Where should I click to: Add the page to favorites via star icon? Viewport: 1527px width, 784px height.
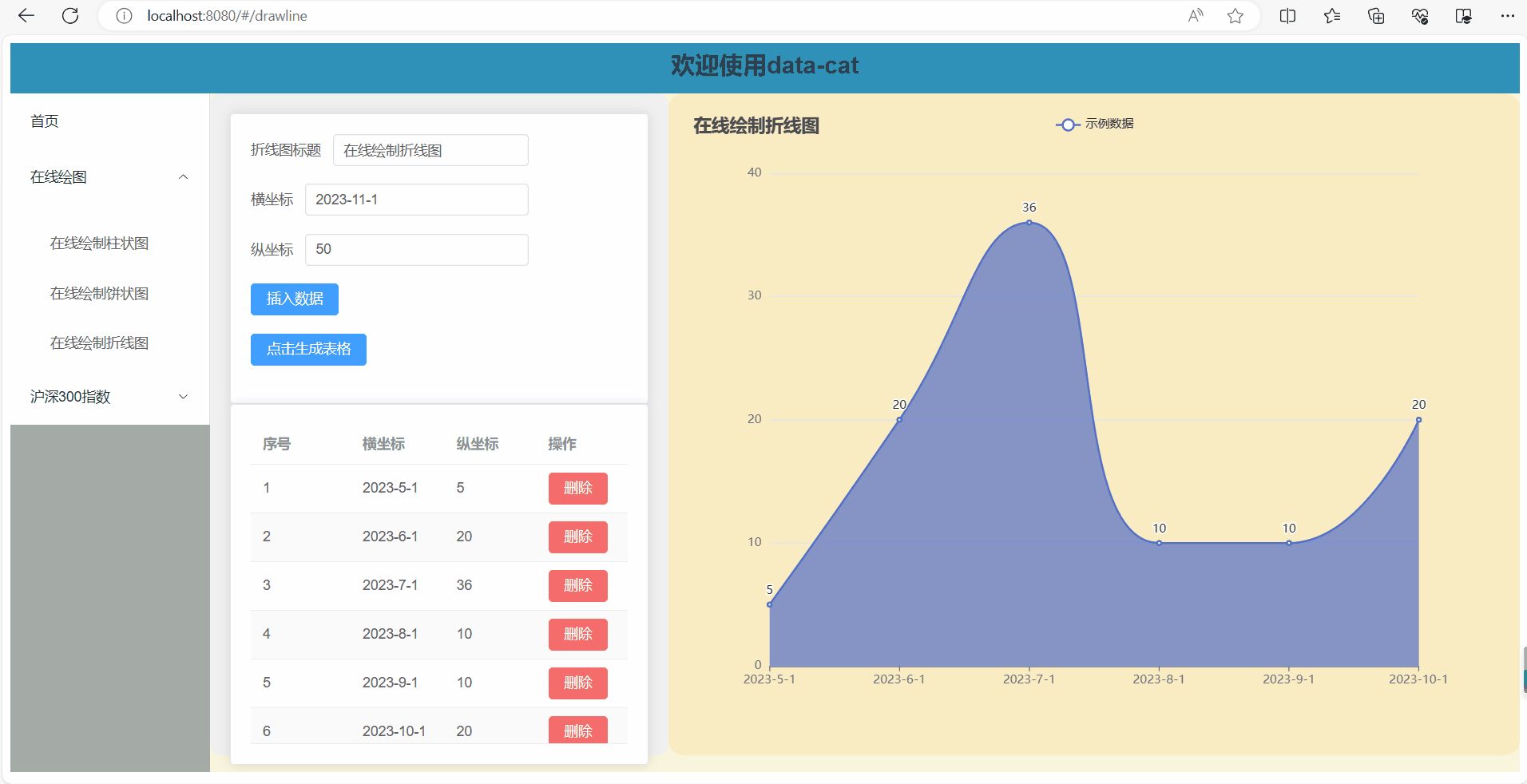tap(1235, 16)
